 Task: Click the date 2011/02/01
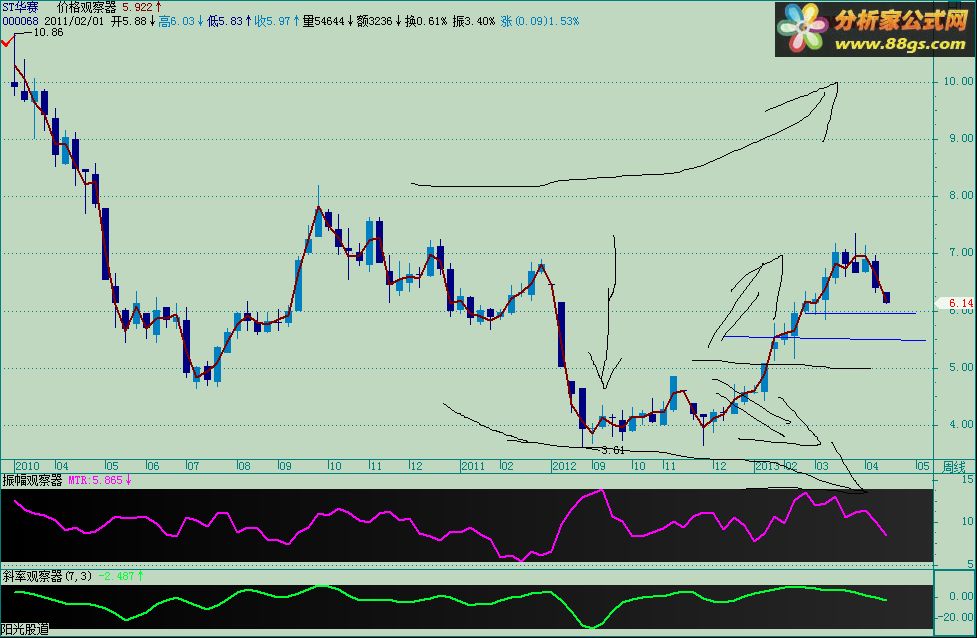tap(74, 21)
